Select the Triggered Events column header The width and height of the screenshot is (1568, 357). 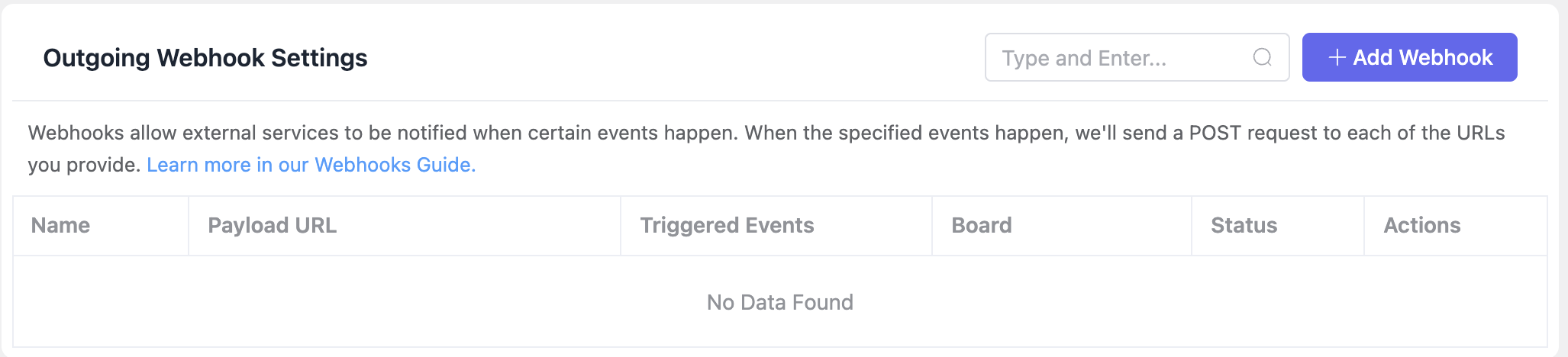point(727,225)
